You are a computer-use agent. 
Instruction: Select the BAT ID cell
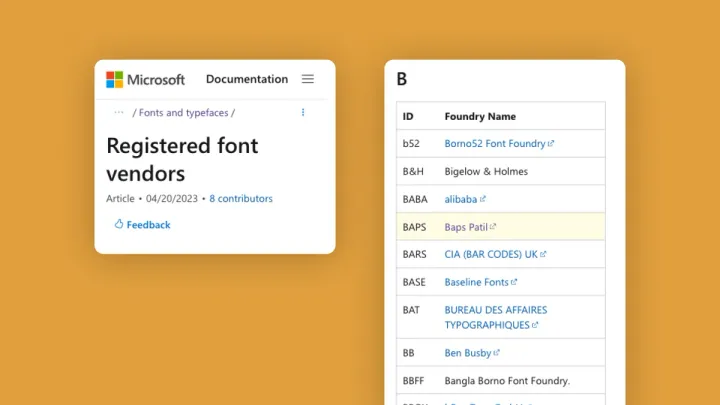[411, 310]
